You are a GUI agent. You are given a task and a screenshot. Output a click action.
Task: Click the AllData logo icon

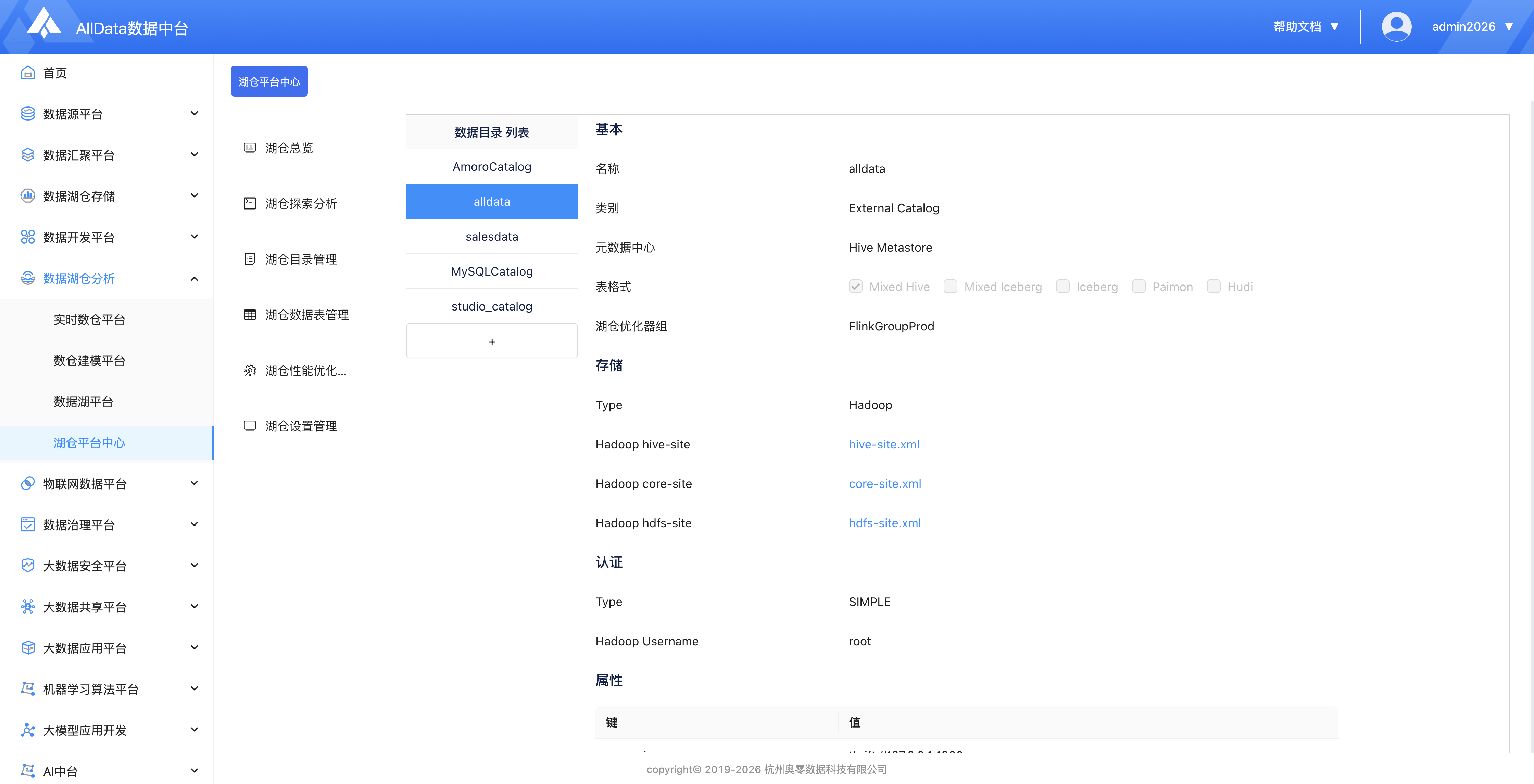(x=44, y=23)
